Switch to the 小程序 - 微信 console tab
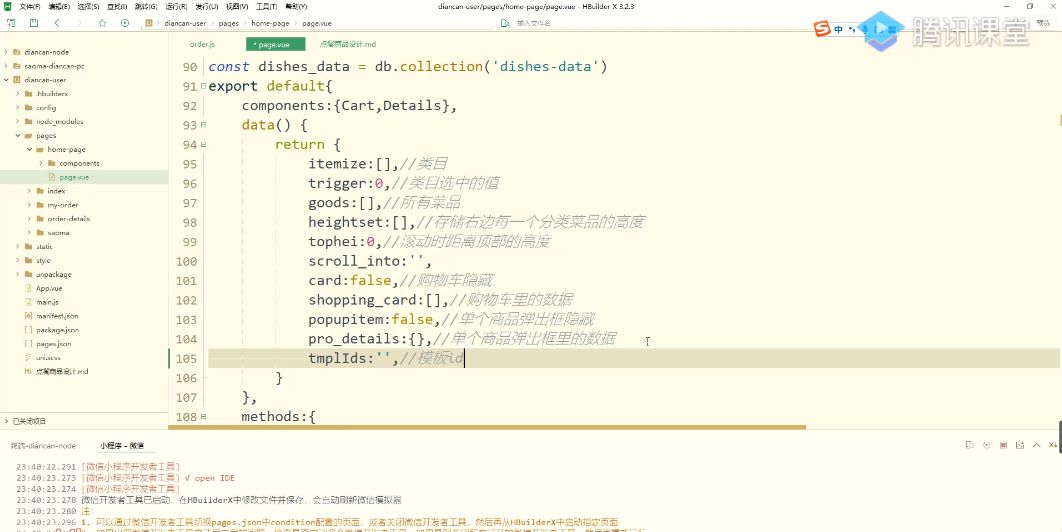1062x532 pixels. point(122,446)
